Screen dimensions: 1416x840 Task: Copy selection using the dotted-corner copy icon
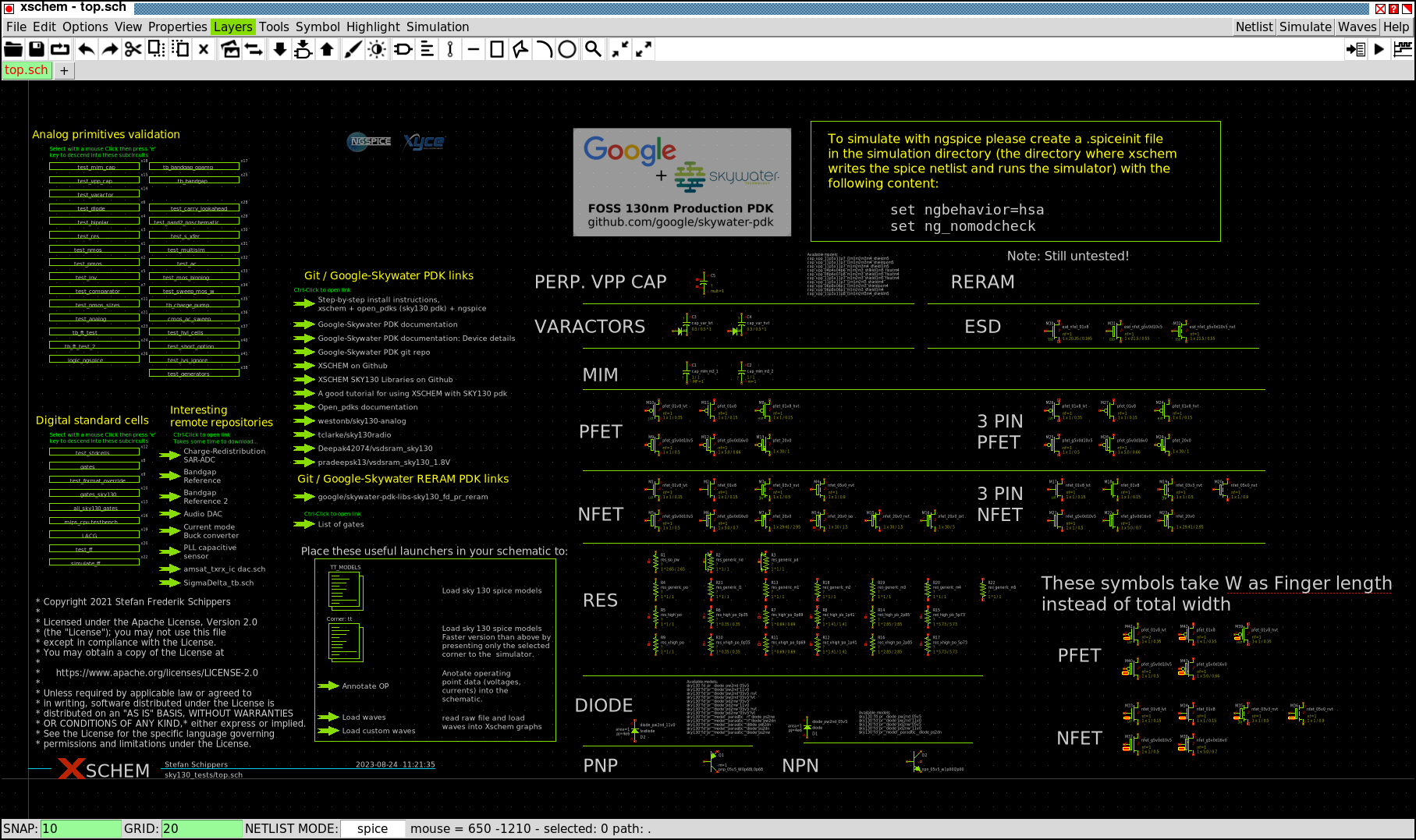click(157, 49)
